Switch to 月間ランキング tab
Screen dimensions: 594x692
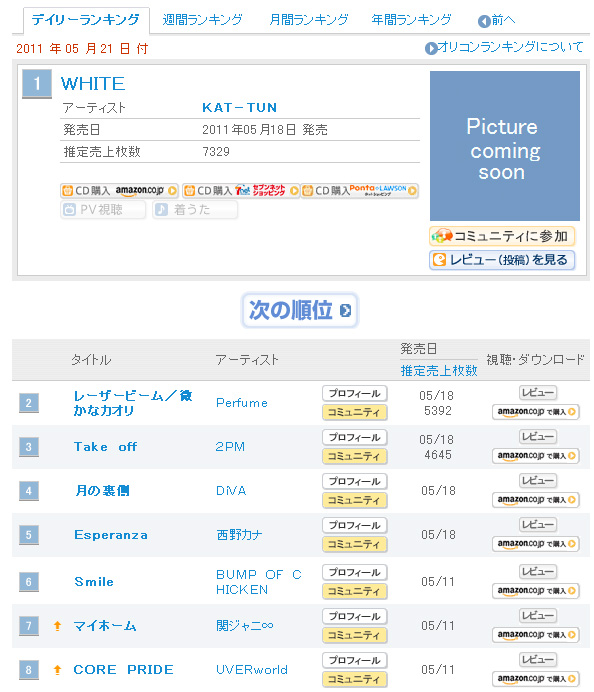[308, 20]
